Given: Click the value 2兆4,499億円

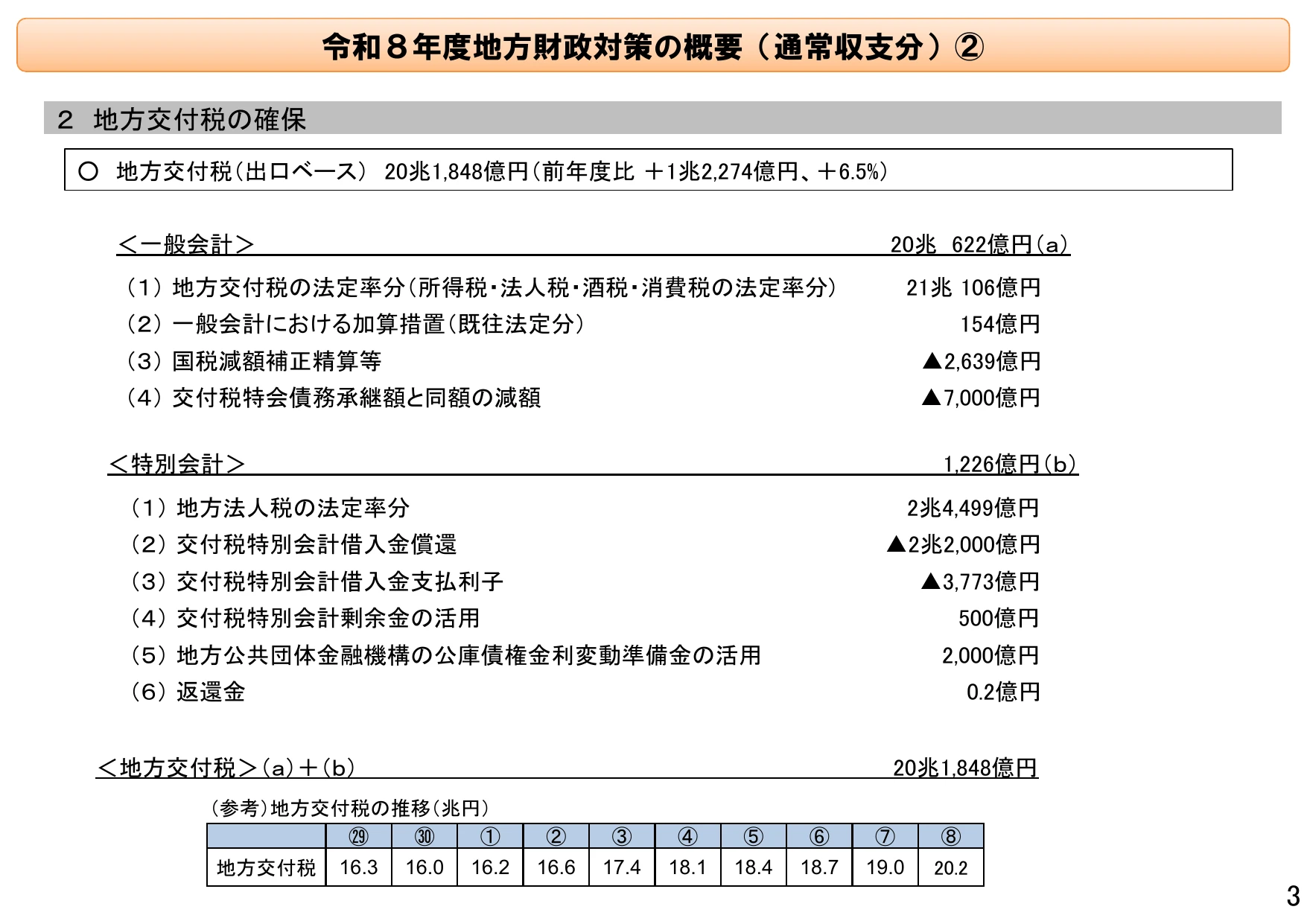Looking at the screenshot, I should [x=973, y=508].
